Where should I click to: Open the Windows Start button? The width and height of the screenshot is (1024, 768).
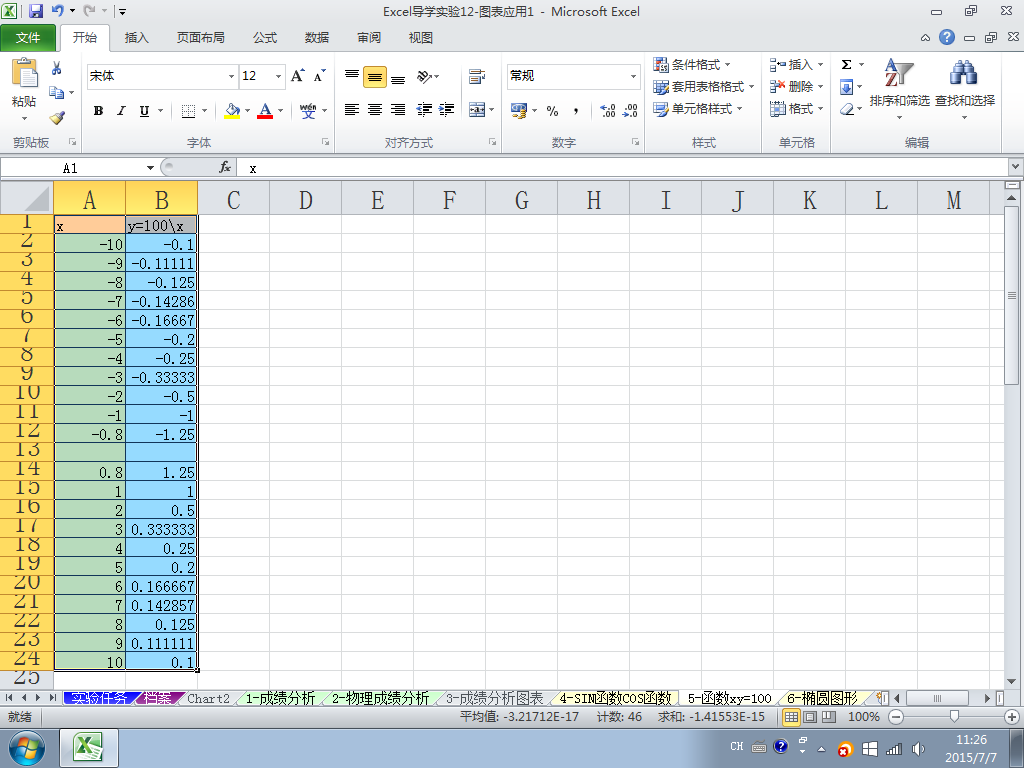(x=27, y=748)
